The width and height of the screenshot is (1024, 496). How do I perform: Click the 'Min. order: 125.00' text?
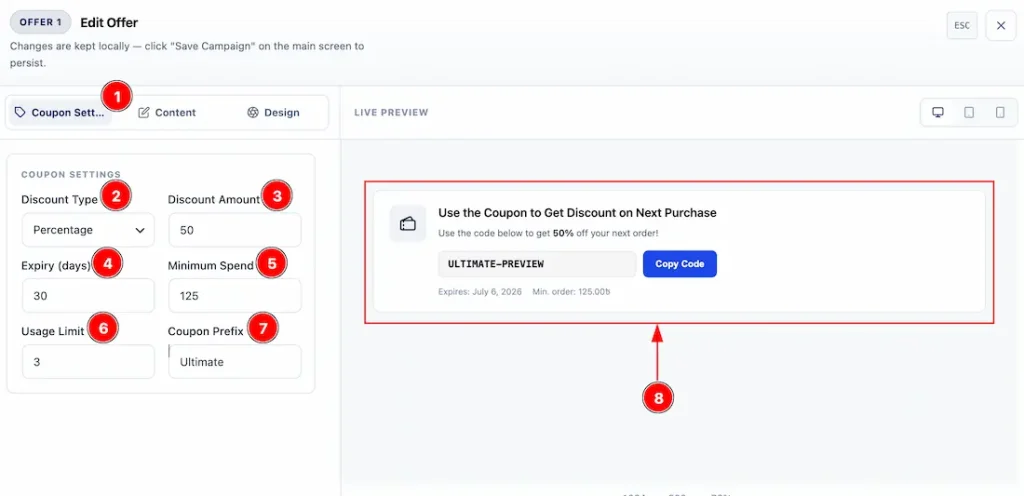(571, 292)
